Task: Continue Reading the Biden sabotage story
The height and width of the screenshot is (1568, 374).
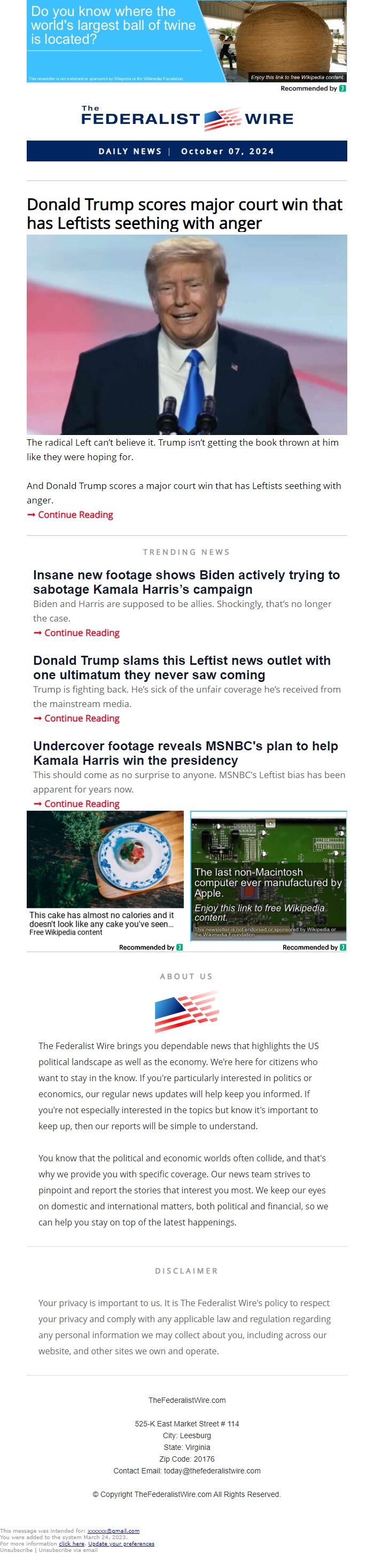Action: pyautogui.click(x=76, y=632)
